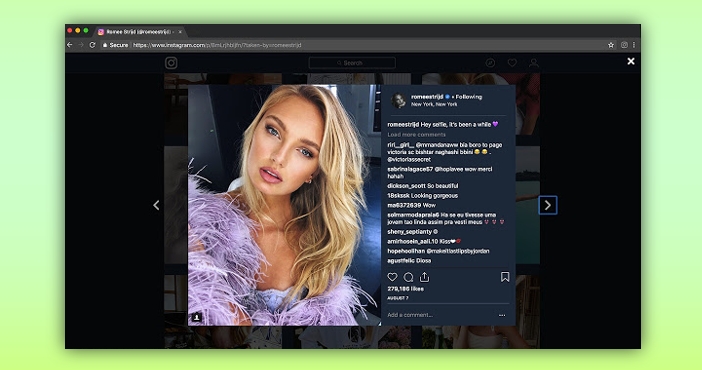Open commenter sabrinalagace57 profile
The image size is (702, 370).
(x=410, y=169)
